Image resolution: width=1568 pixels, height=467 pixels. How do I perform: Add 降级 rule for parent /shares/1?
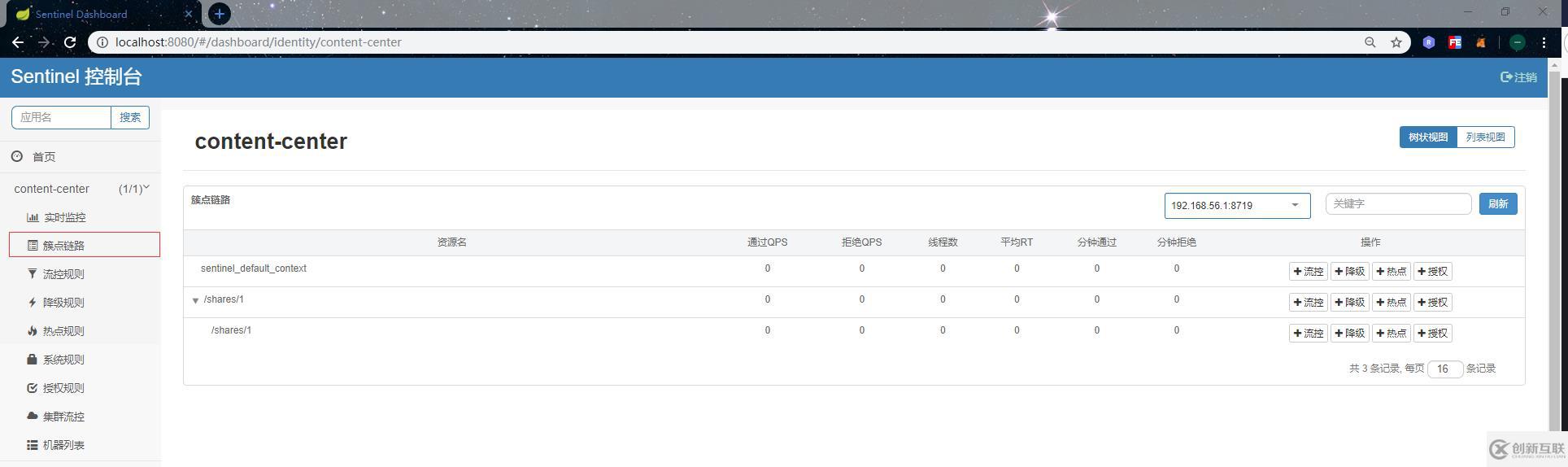[x=1350, y=303]
